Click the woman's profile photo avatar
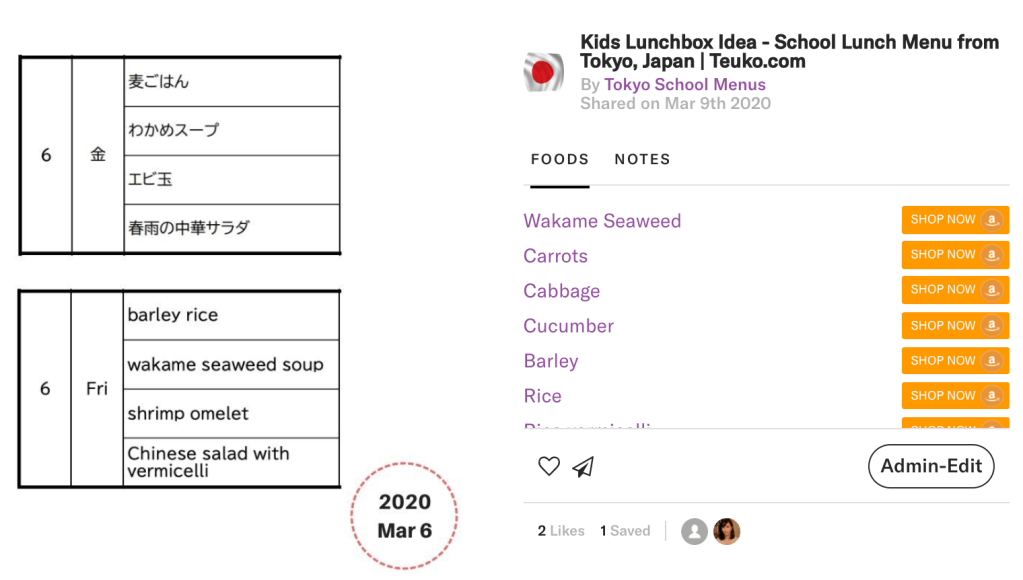This screenshot has width=1023, height=580. (x=726, y=531)
